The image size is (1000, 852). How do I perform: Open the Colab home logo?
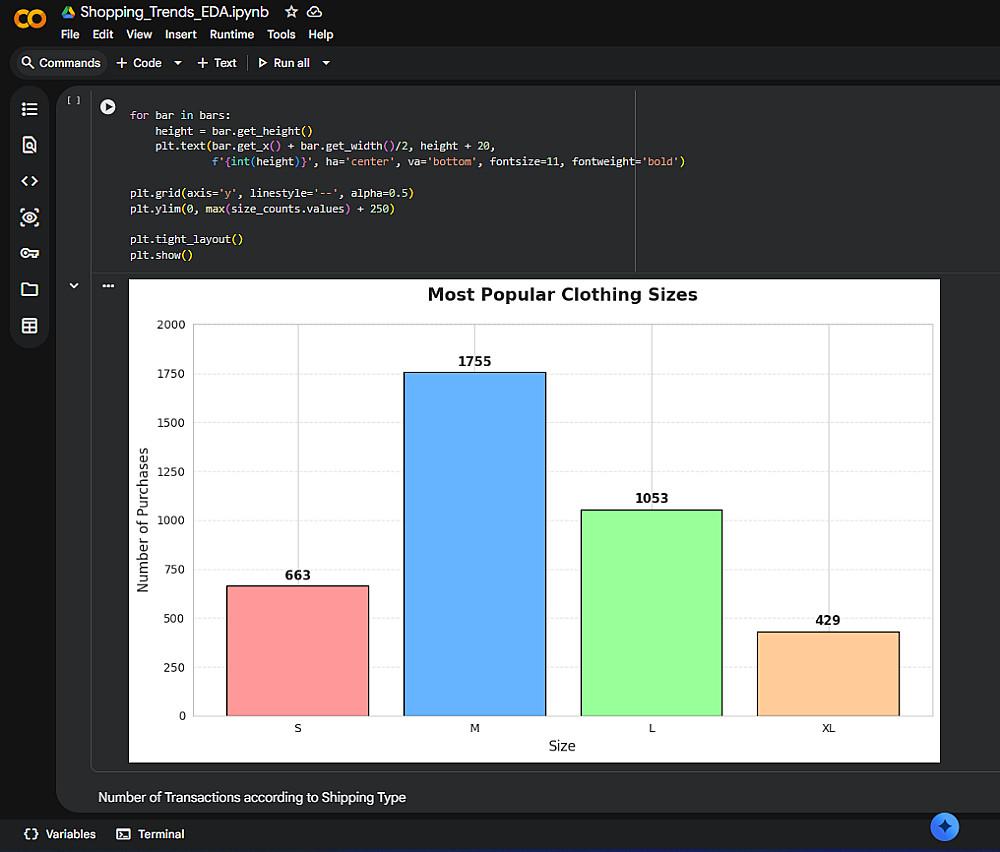(x=29, y=18)
